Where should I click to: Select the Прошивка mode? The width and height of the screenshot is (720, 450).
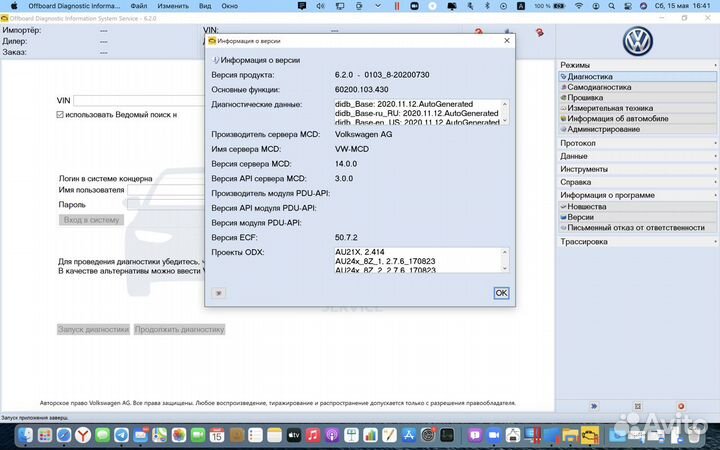pyautogui.click(x=638, y=98)
